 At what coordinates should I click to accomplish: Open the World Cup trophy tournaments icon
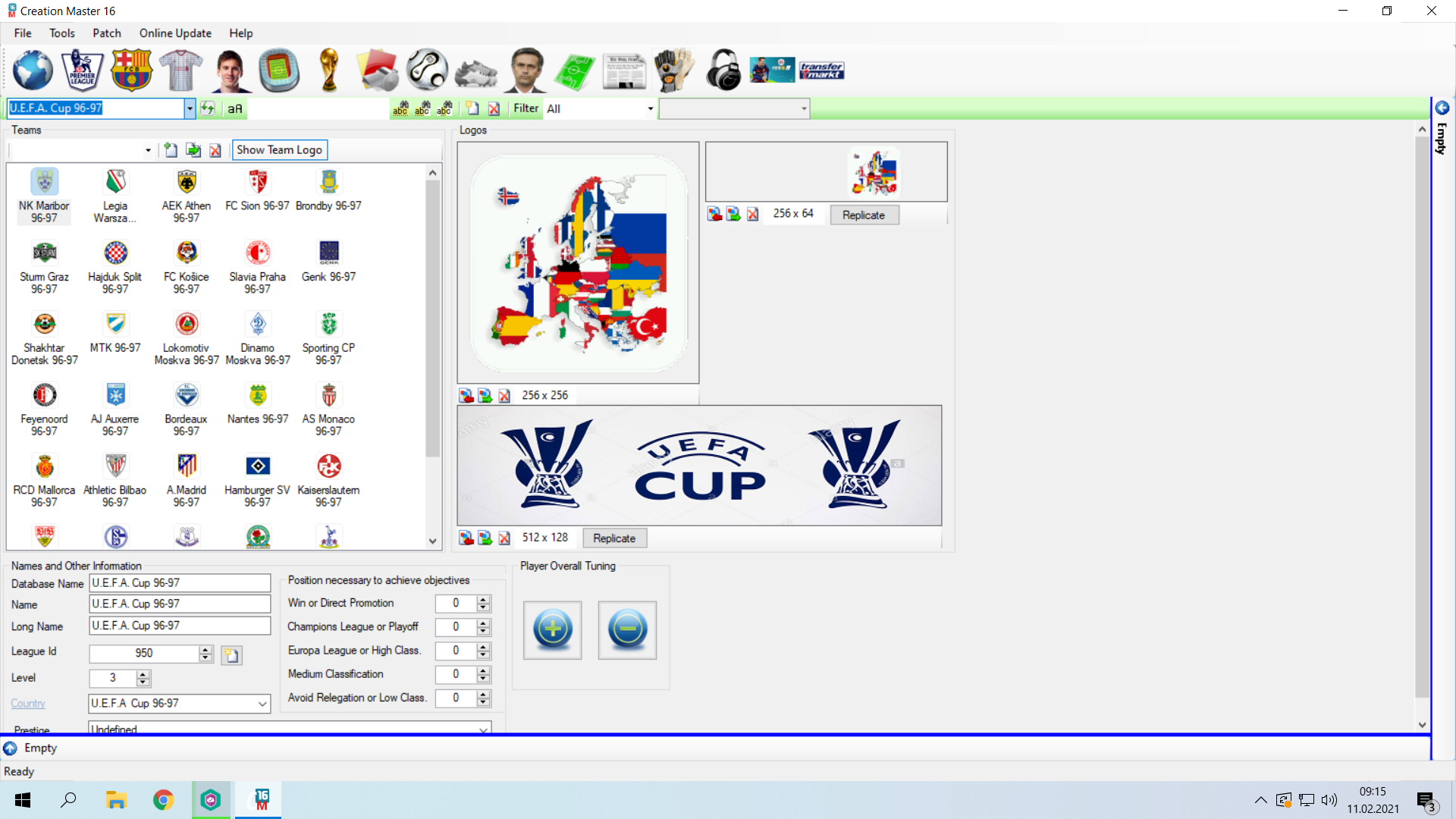(328, 70)
